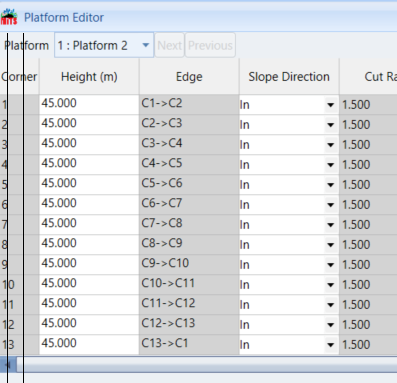Screen dimensions: 397x383
Task: Select row header for corner 12
Action: 19,325
